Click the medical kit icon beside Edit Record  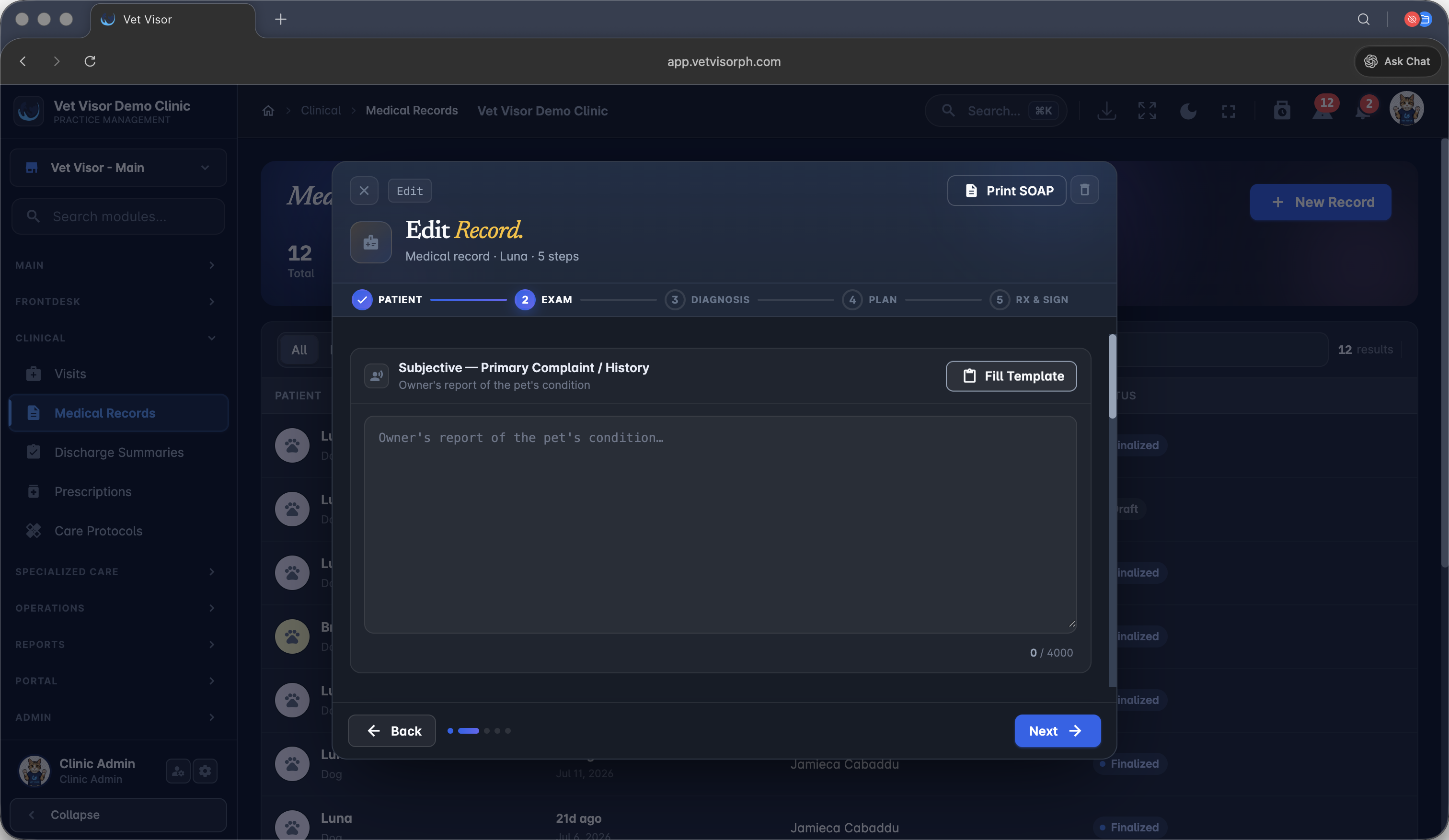(x=371, y=242)
